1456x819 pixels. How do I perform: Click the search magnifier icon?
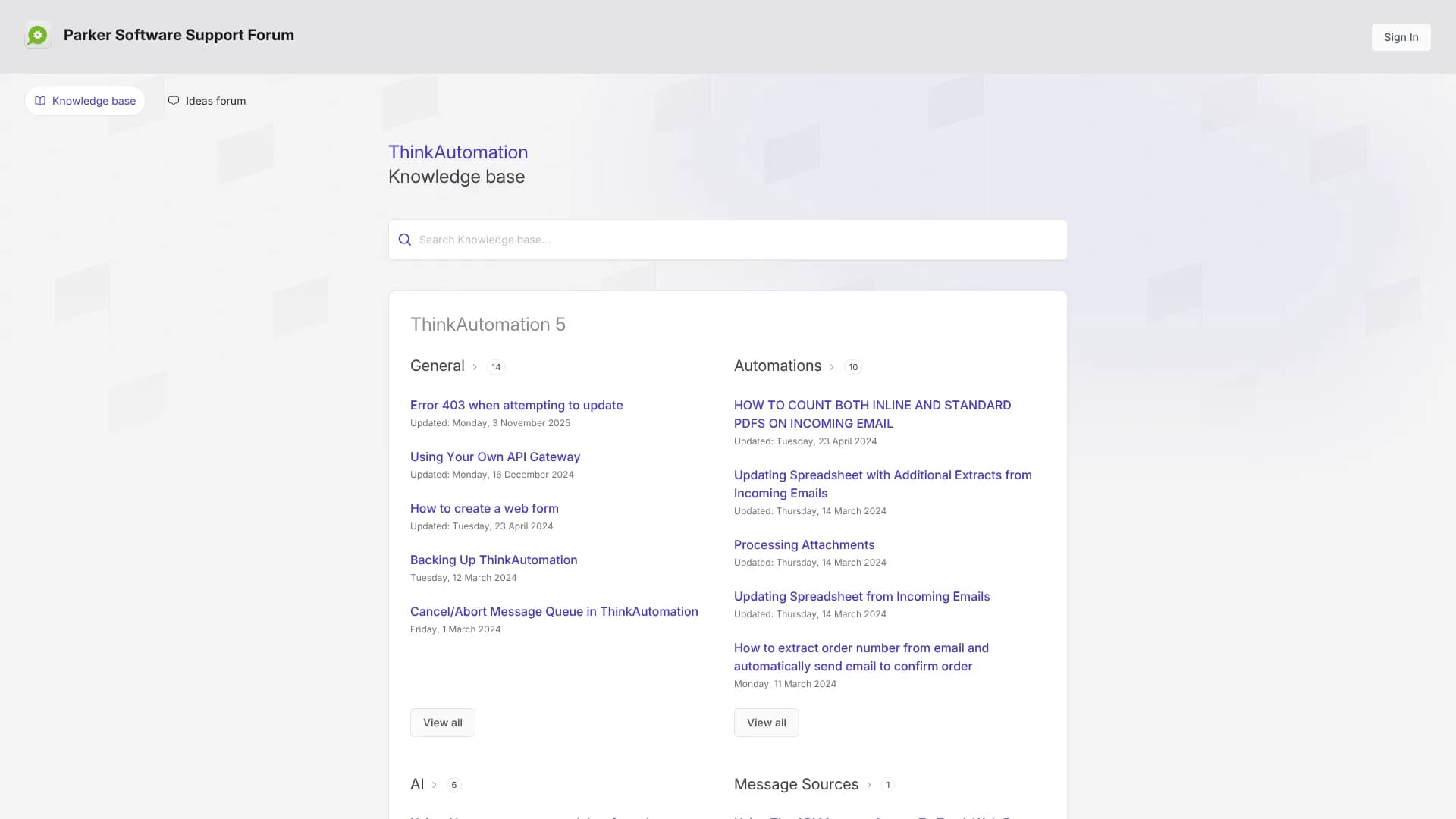pos(404,239)
